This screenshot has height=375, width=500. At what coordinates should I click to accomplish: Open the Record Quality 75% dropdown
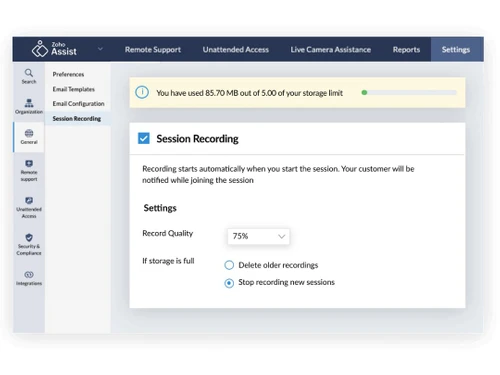pyautogui.click(x=258, y=236)
